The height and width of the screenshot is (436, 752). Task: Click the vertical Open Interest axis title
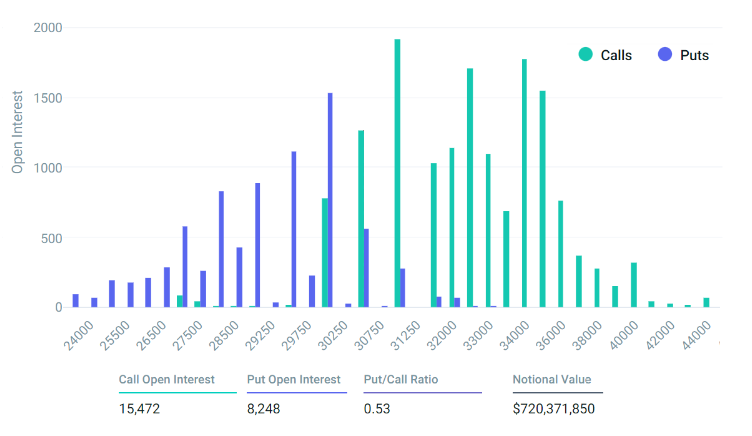coord(17,130)
